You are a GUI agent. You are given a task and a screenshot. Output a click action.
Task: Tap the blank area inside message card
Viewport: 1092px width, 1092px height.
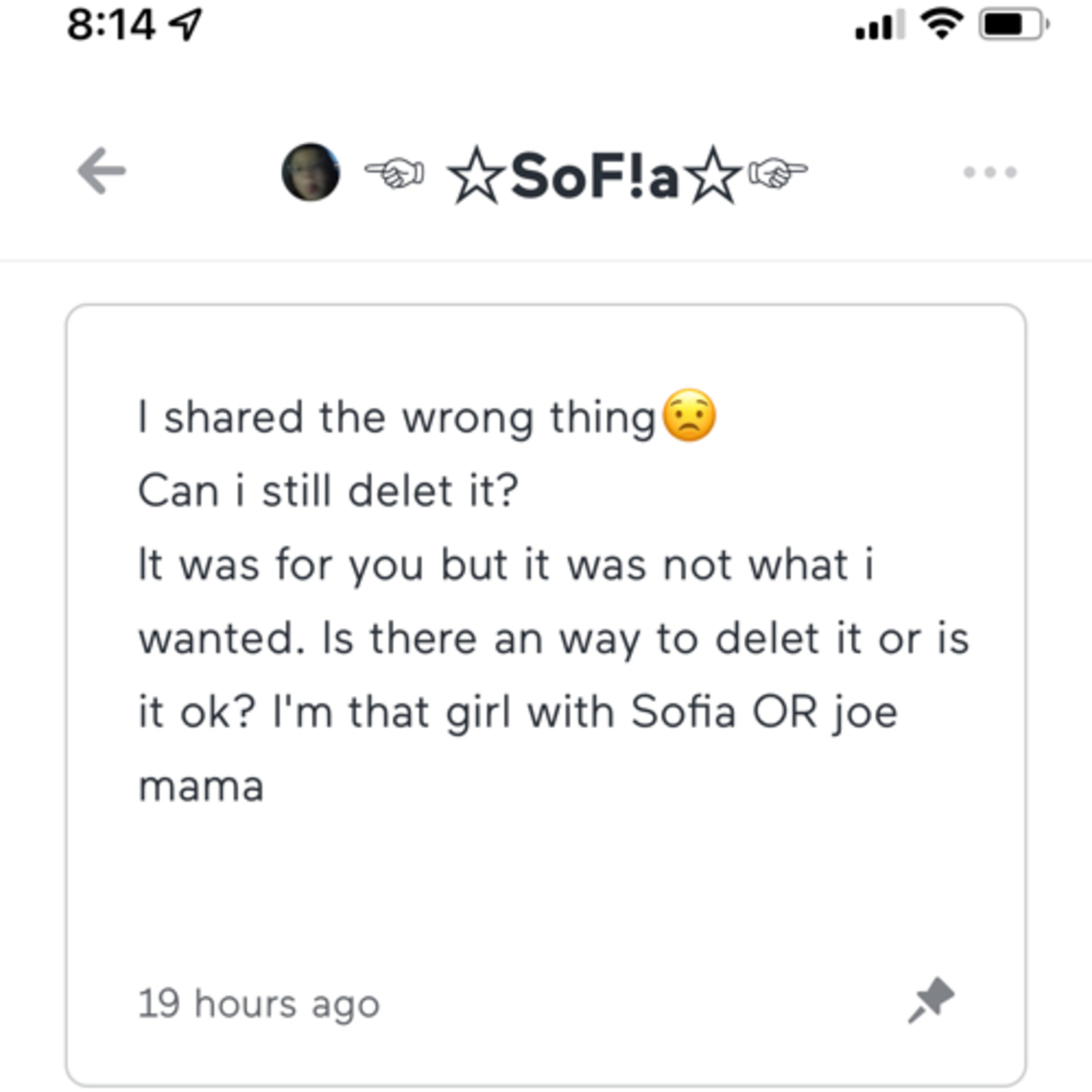pyautogui.click(x=546, y=887)
